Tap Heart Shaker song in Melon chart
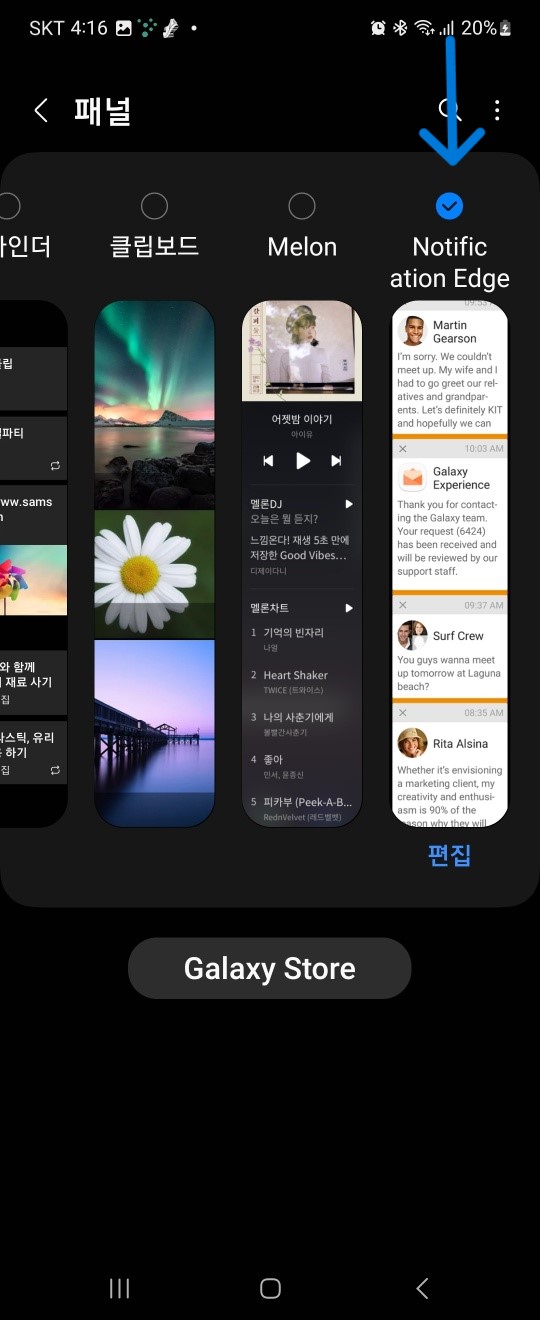Image resolution: width=540 pixels, height=1320 pixels. tap(300, 681)
